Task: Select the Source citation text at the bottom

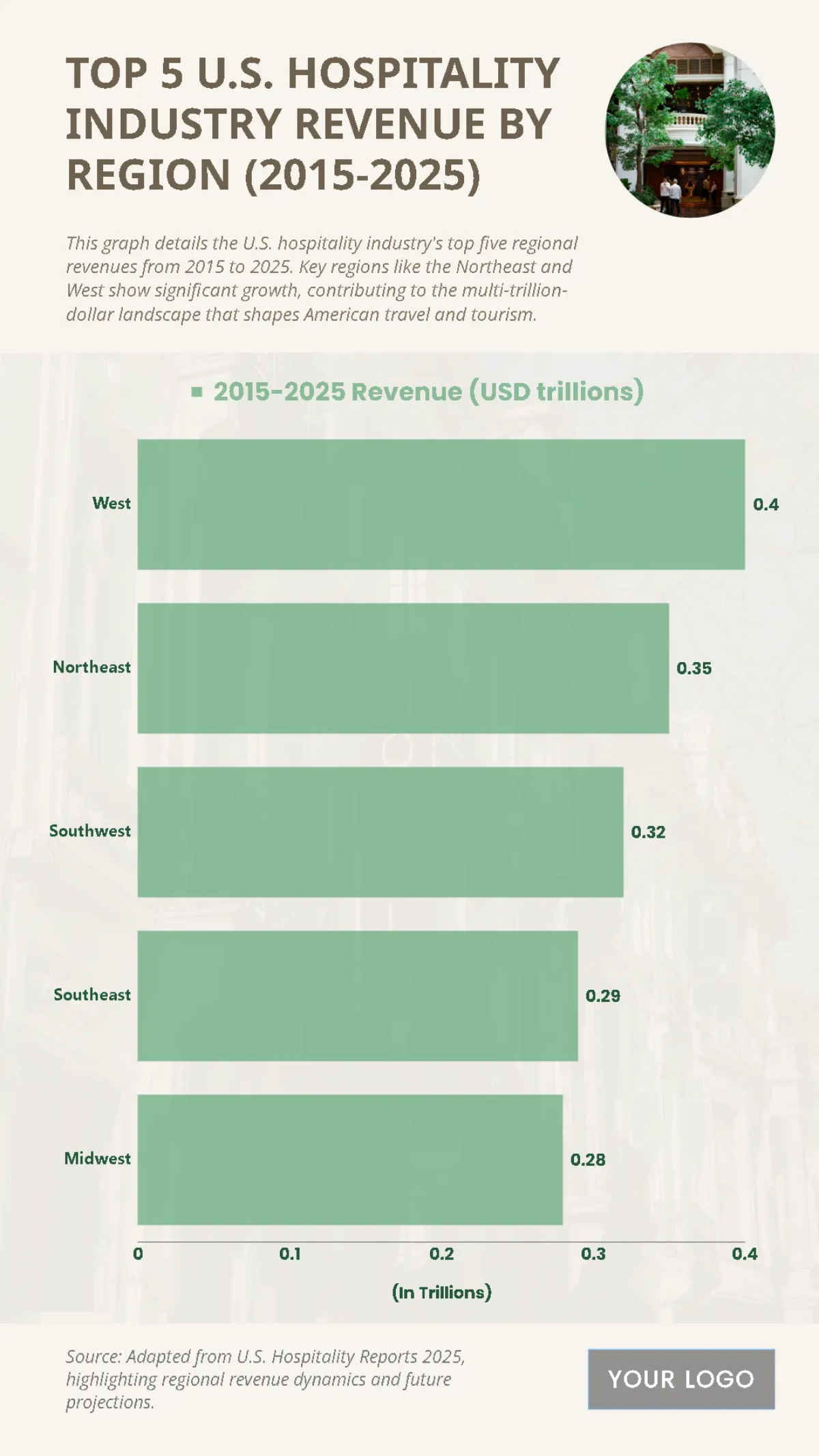Action: pyautogui.click(x=266, y=1378)
